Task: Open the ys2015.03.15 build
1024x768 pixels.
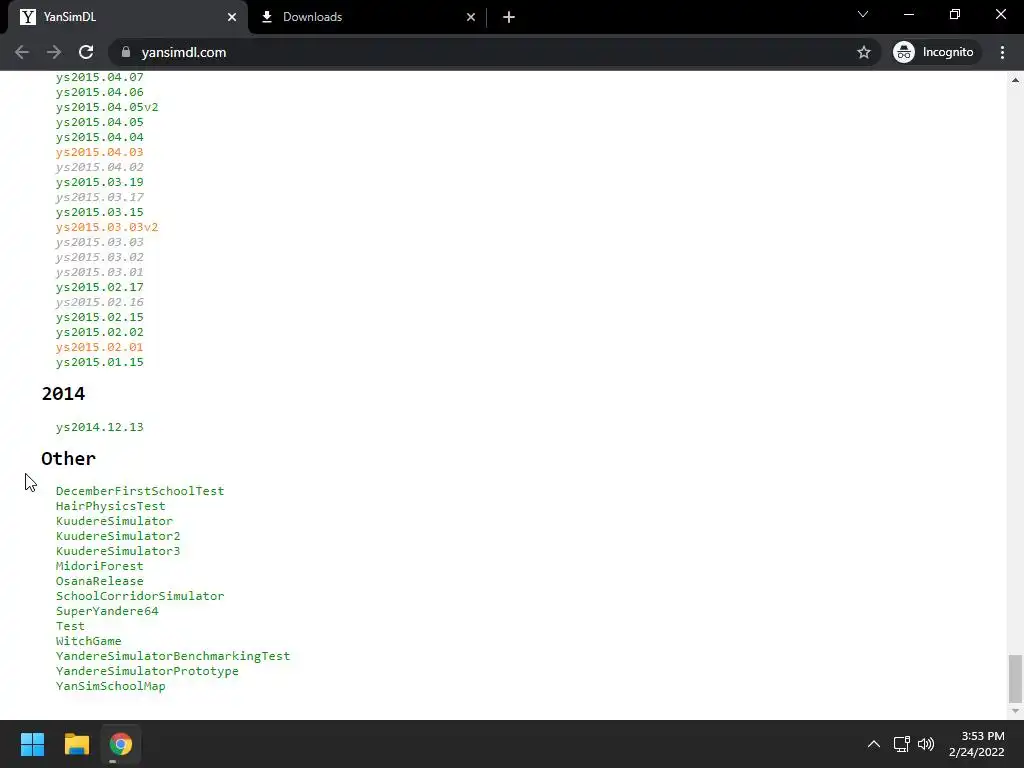Action: (99, 212)
